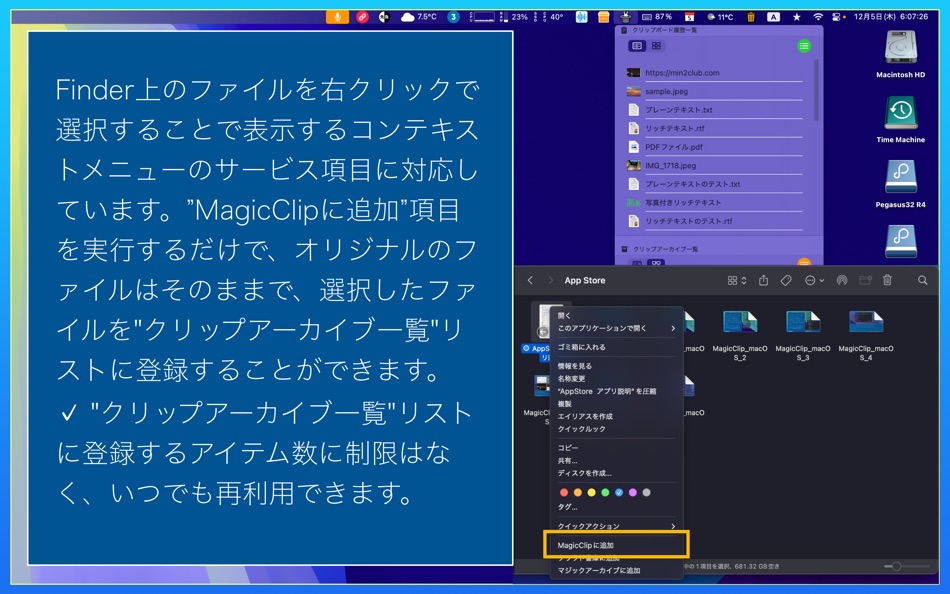
Task: Select PDFファイル.pdf clipboard entry
Action: (x=715, y=147)
